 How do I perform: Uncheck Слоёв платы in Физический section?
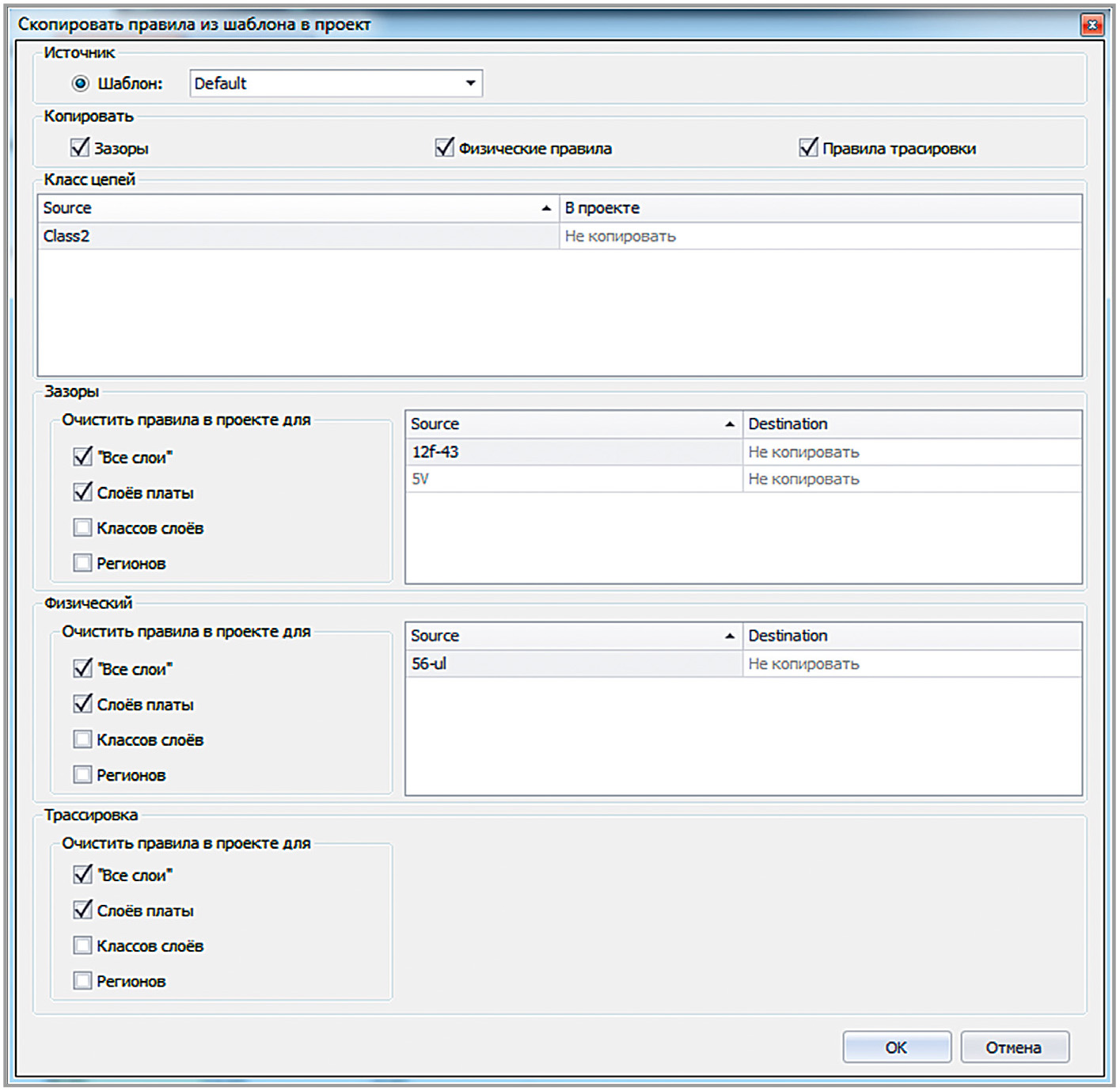[x=82, y=704]
